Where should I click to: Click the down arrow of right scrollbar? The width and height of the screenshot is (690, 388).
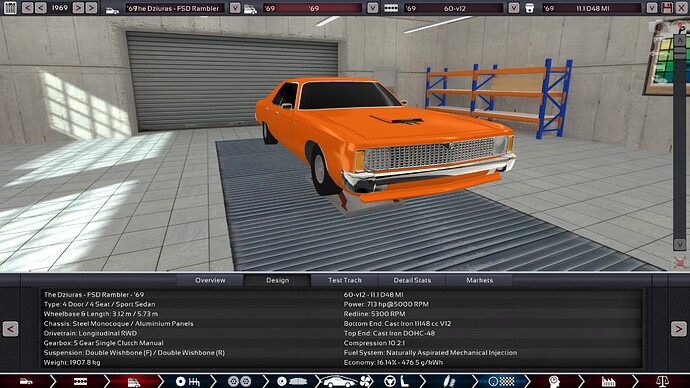pyautogui.click(x=679, y=244)
